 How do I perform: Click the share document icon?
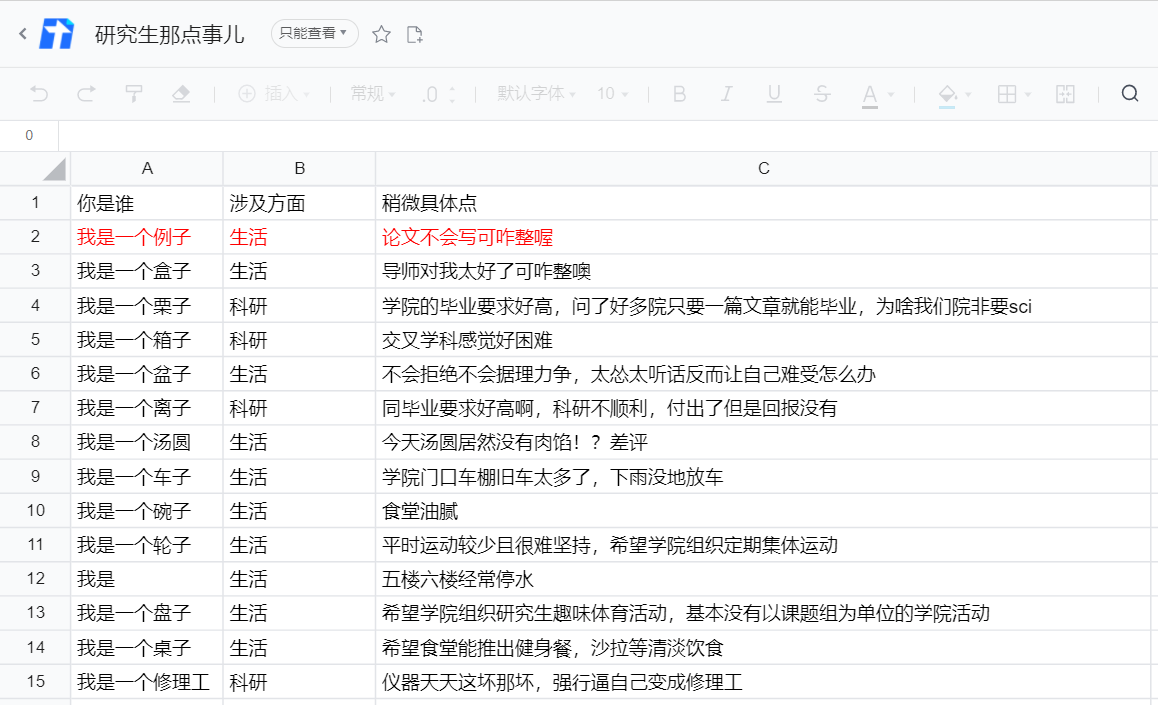coord(412,33)
